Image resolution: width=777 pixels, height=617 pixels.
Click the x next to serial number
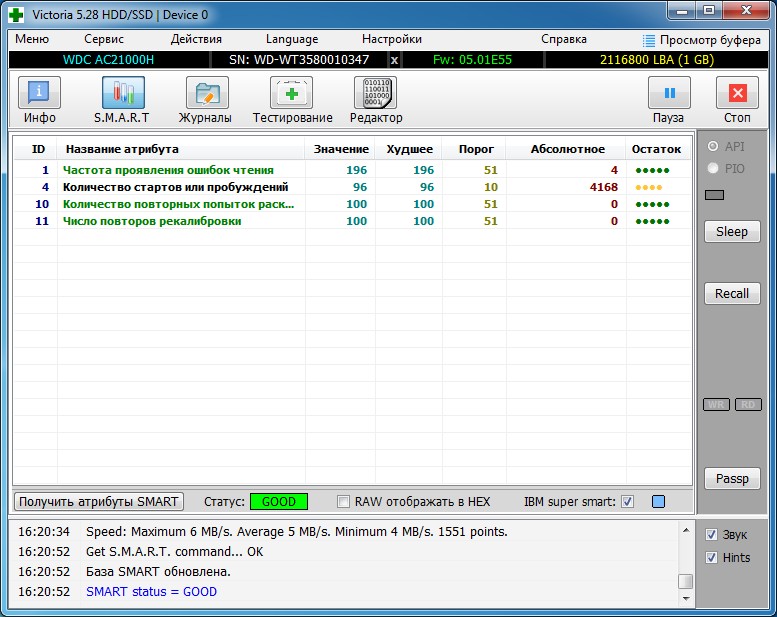394,60
